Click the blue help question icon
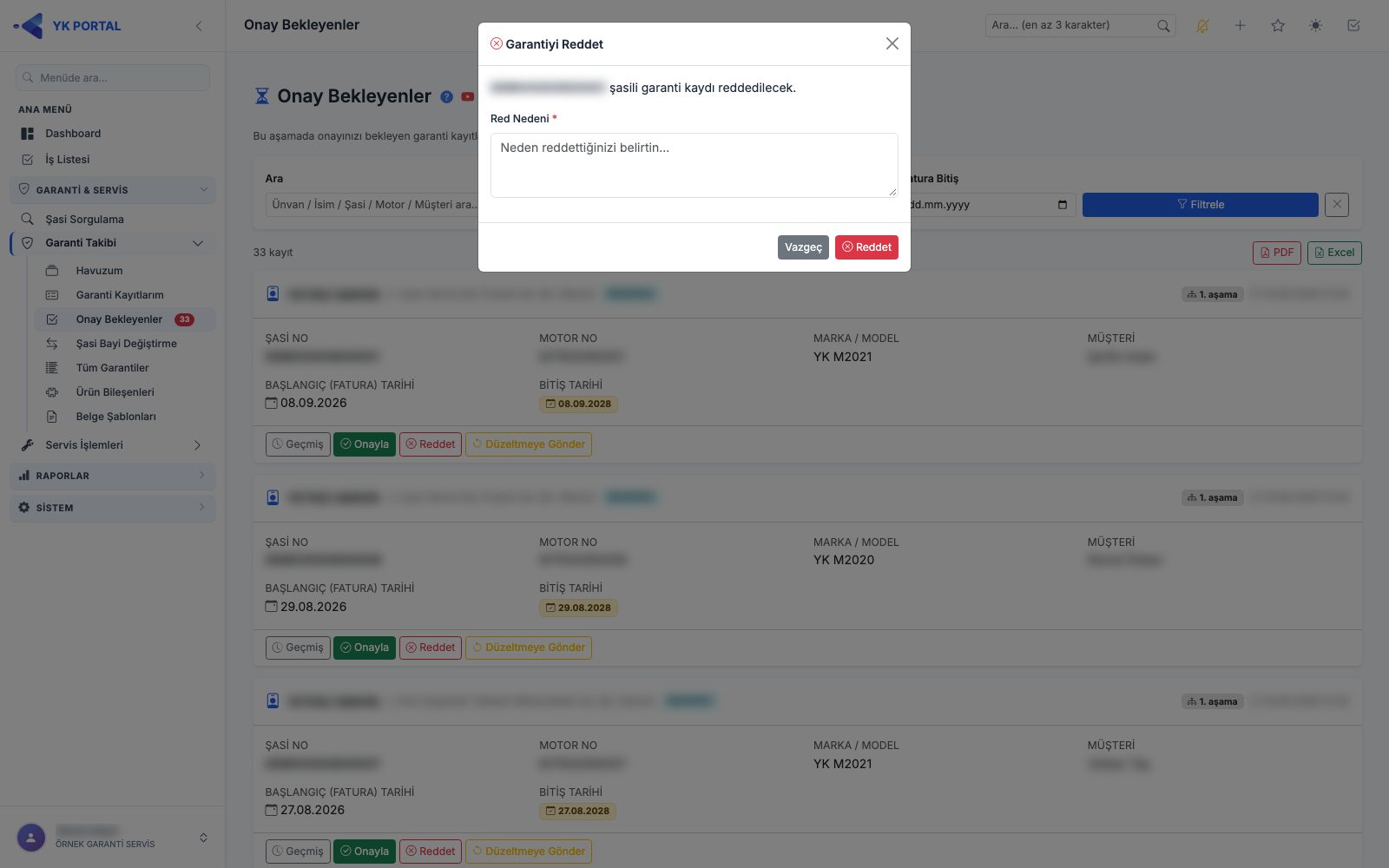This screenshot has height=868, width=1389. pyautogui.click(x=446, y=97)
